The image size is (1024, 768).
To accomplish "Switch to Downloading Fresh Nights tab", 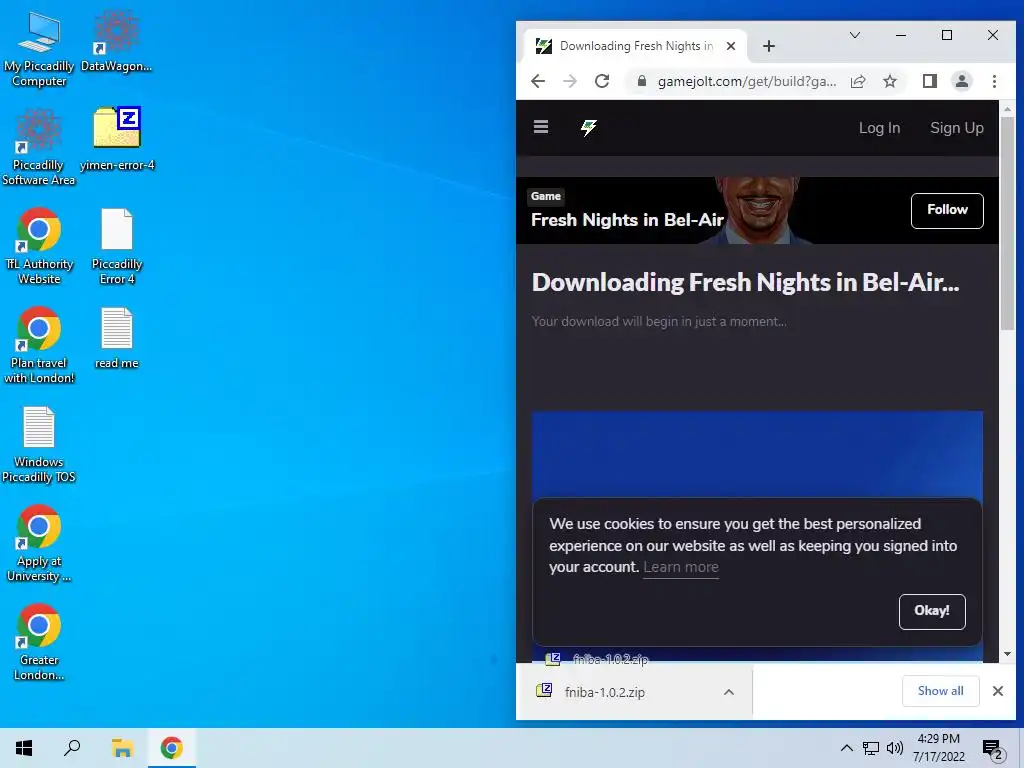I will [636, 46].
